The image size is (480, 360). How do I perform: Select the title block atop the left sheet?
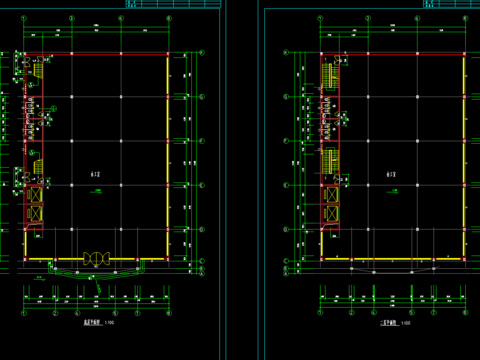(173, 4)
